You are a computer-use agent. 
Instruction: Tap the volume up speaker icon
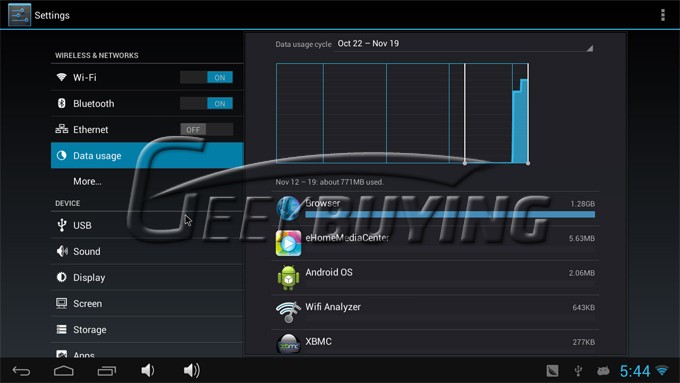(191, 370)
